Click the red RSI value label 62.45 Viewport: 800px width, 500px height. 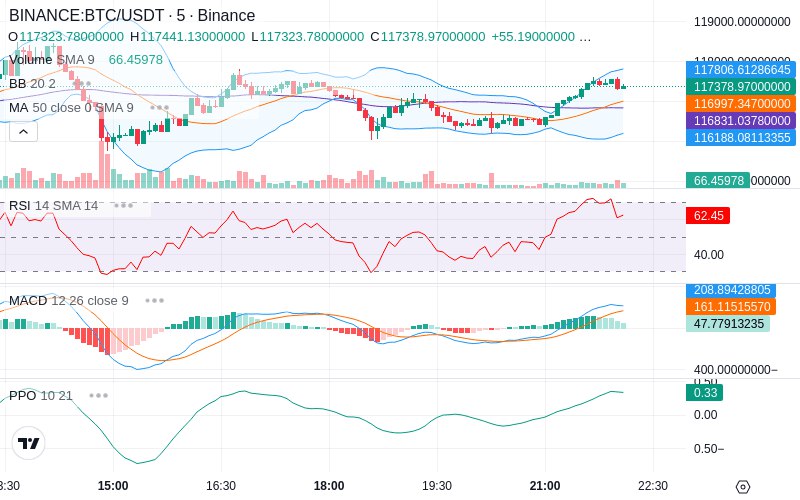[x=708, y=215]
